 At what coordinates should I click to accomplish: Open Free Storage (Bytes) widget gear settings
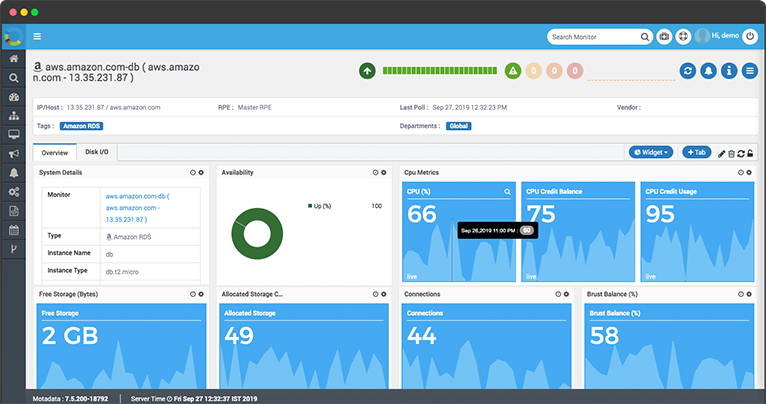point(201,294)
